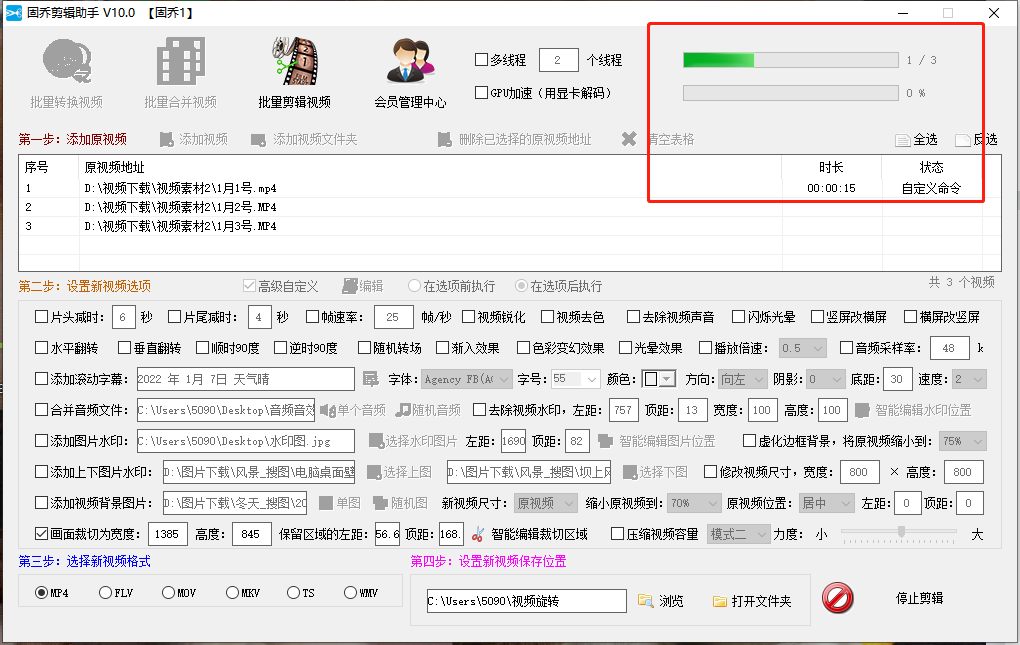Click the 添加视频文件夹 folder icon
Screen dimensions: 1020x645
pyautogui.click(x=258, y=140)
